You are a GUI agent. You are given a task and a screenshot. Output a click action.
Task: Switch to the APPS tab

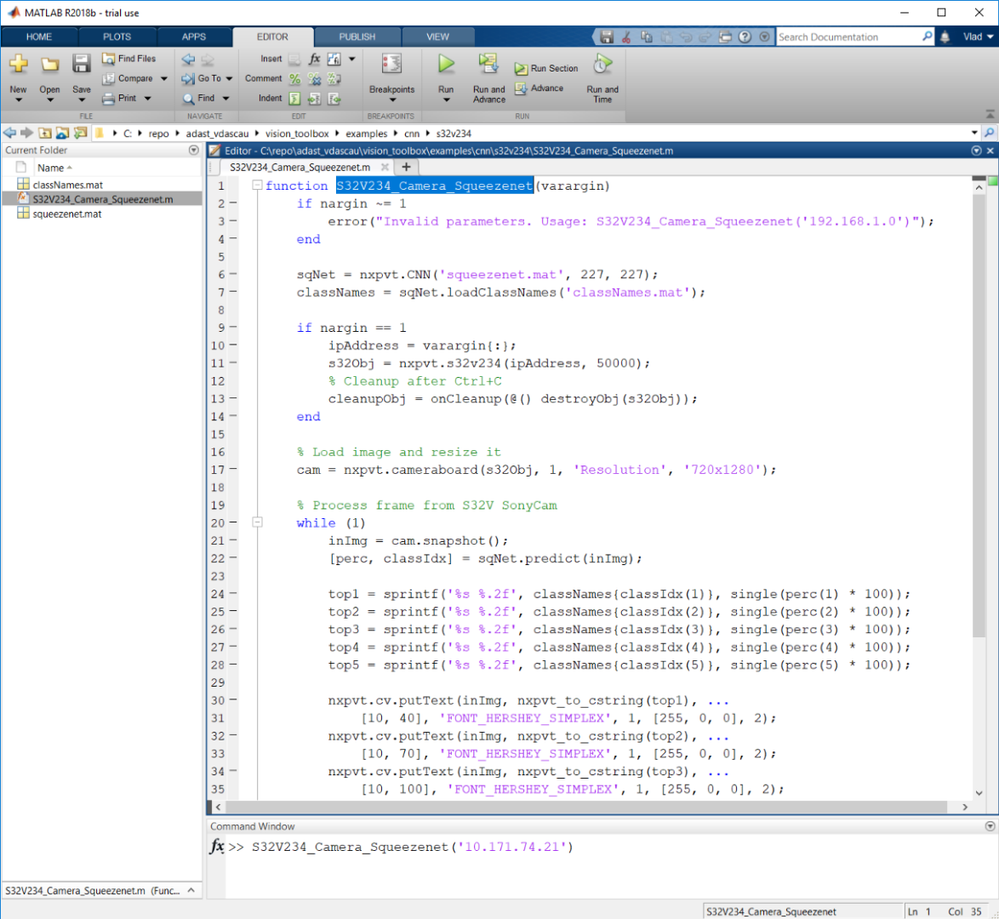tap(194, 37)
